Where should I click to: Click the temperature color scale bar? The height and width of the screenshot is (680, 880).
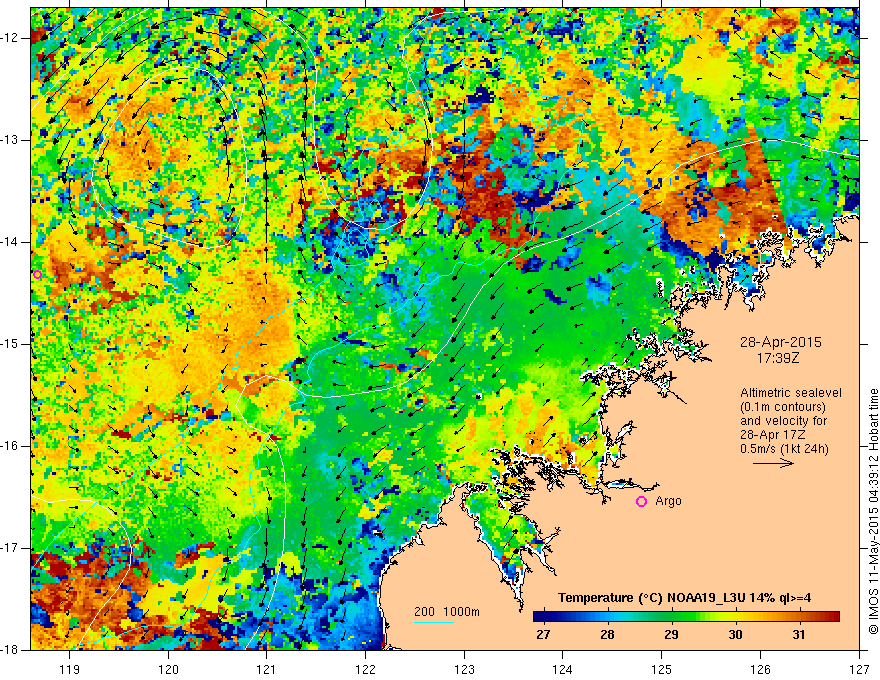(686, 617)
